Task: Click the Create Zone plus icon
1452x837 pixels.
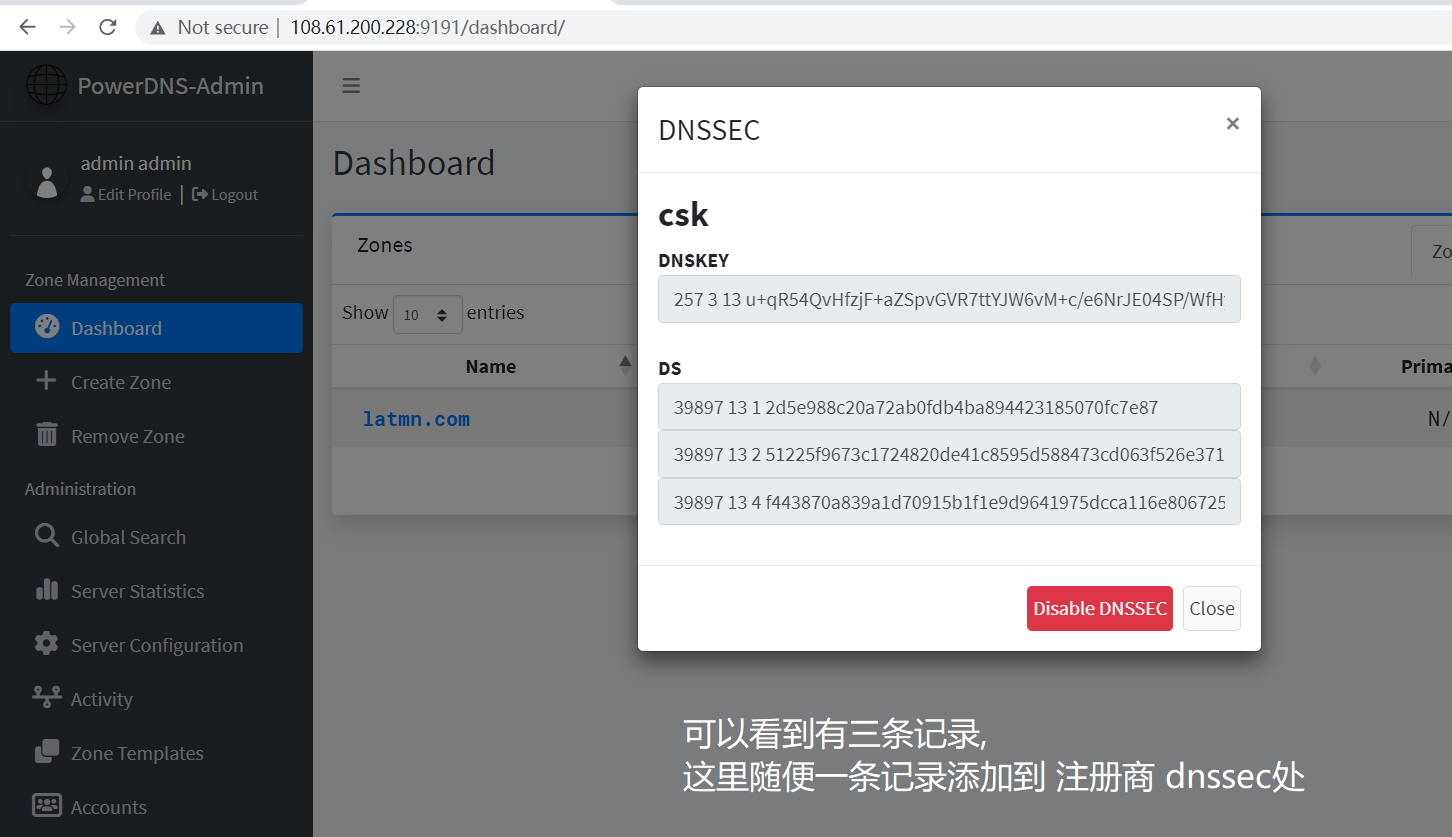Action: (46, 382)
